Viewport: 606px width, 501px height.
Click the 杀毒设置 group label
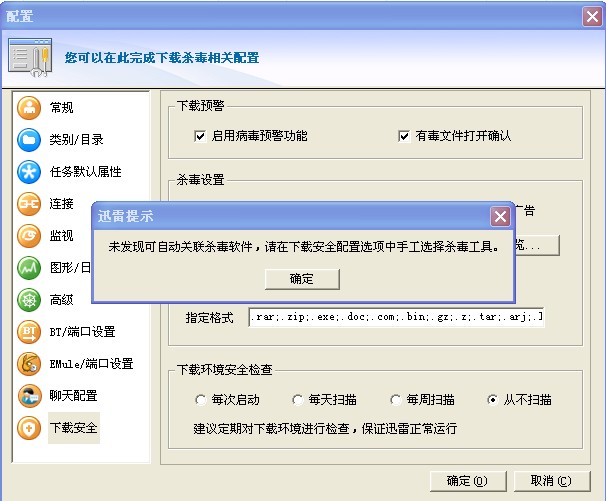[x=201, y=180]
